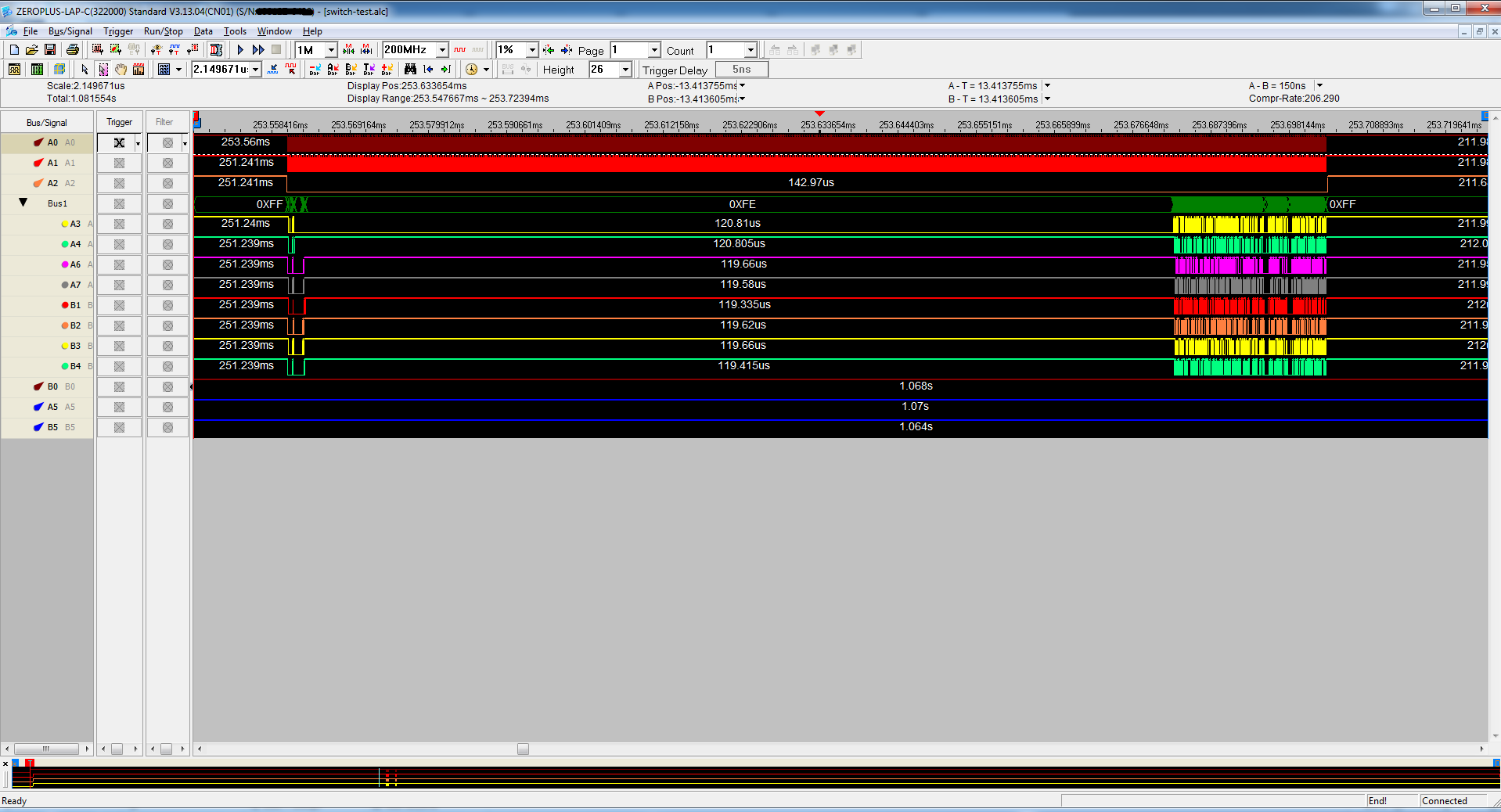This screenshot has height=812, width=1501.
Task: Click the waveform horizontal scrollbar thumb
Action: click(523, 749)
